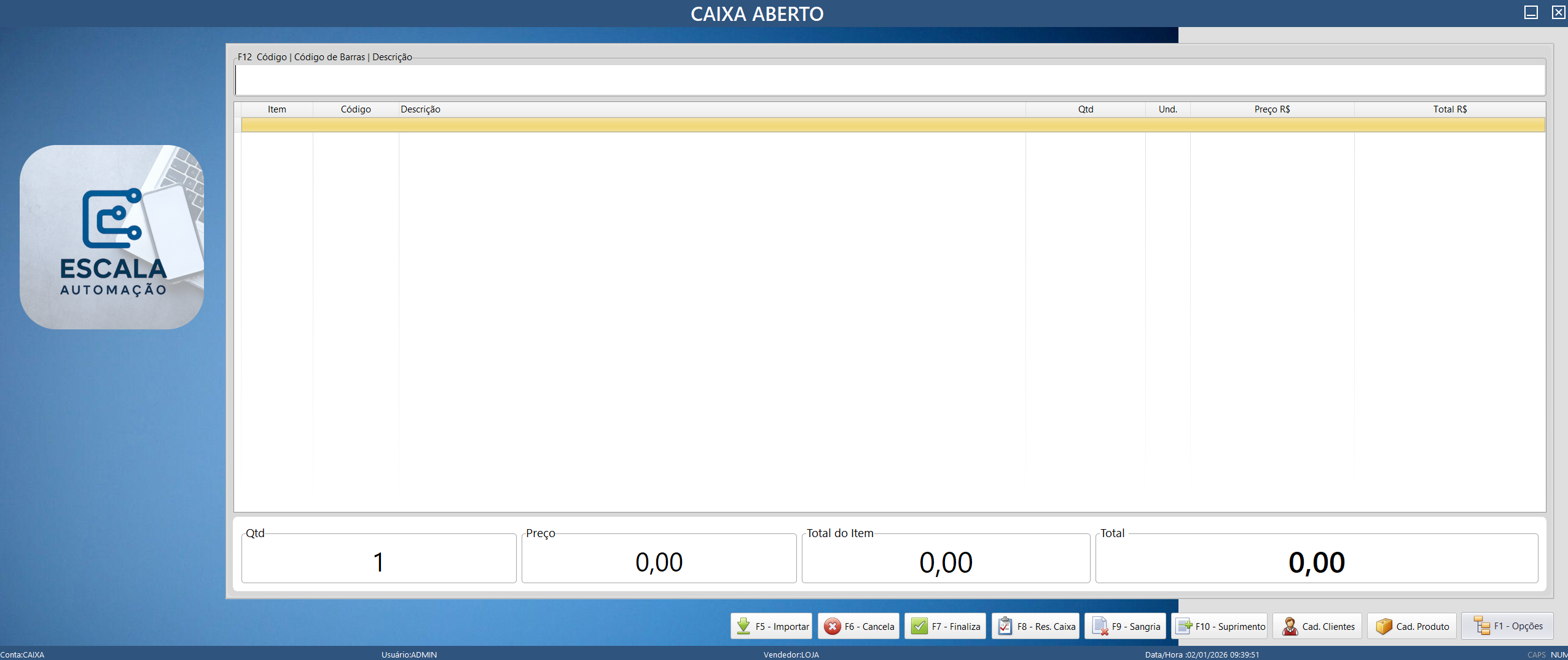Click the Preço R$ column header
Screen dimensions: 1568x660
pos(1272,109)
